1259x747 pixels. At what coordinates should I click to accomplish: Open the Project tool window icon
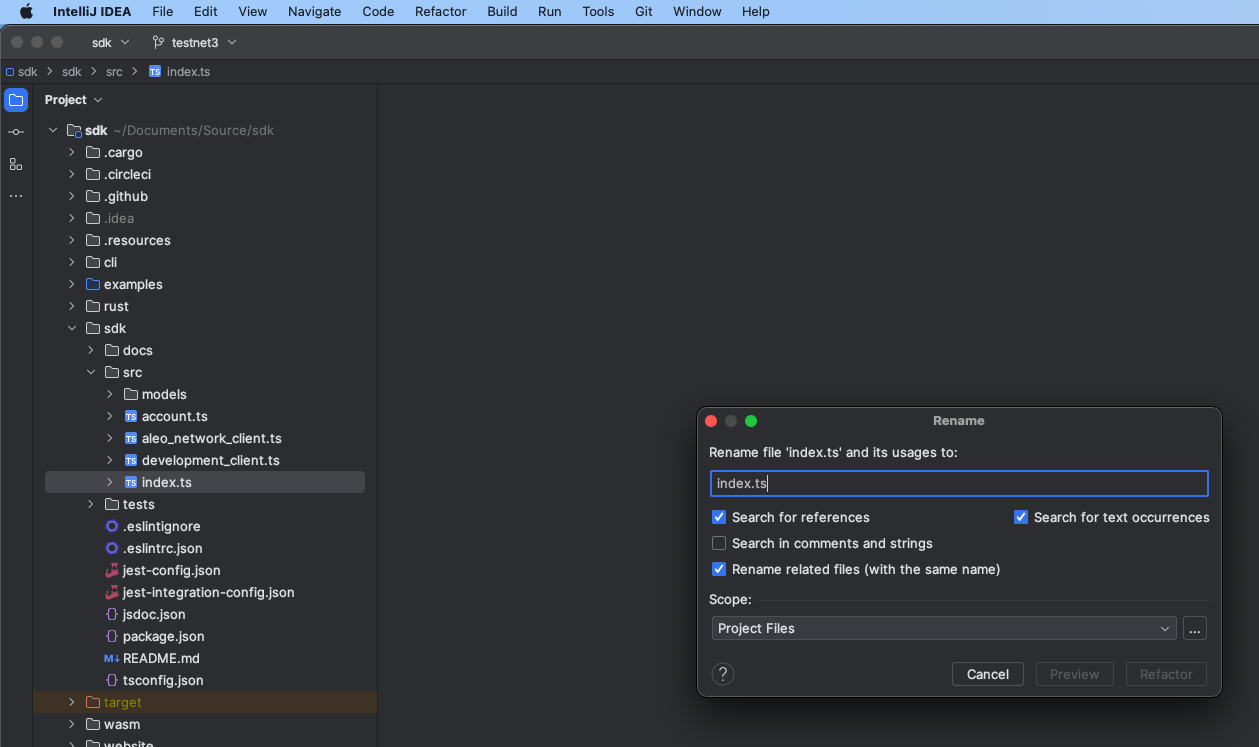(15, 100)
